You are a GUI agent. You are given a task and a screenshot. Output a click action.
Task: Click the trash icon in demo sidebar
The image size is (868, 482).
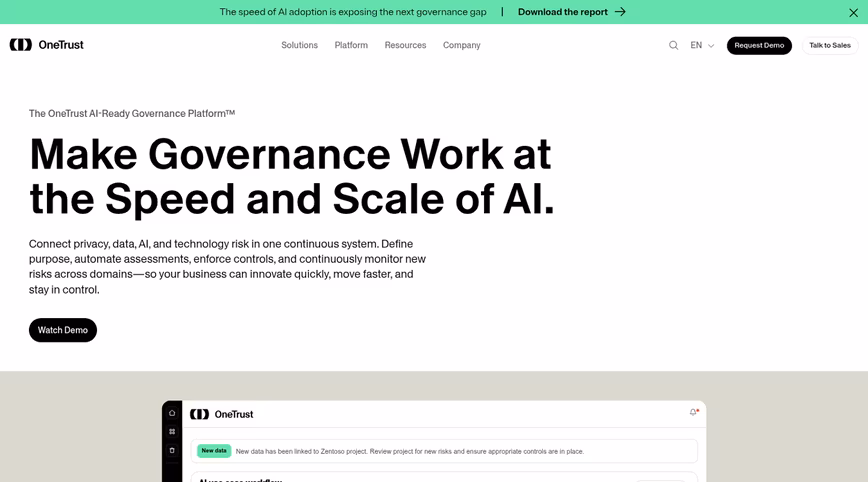[x=172, y=450]
